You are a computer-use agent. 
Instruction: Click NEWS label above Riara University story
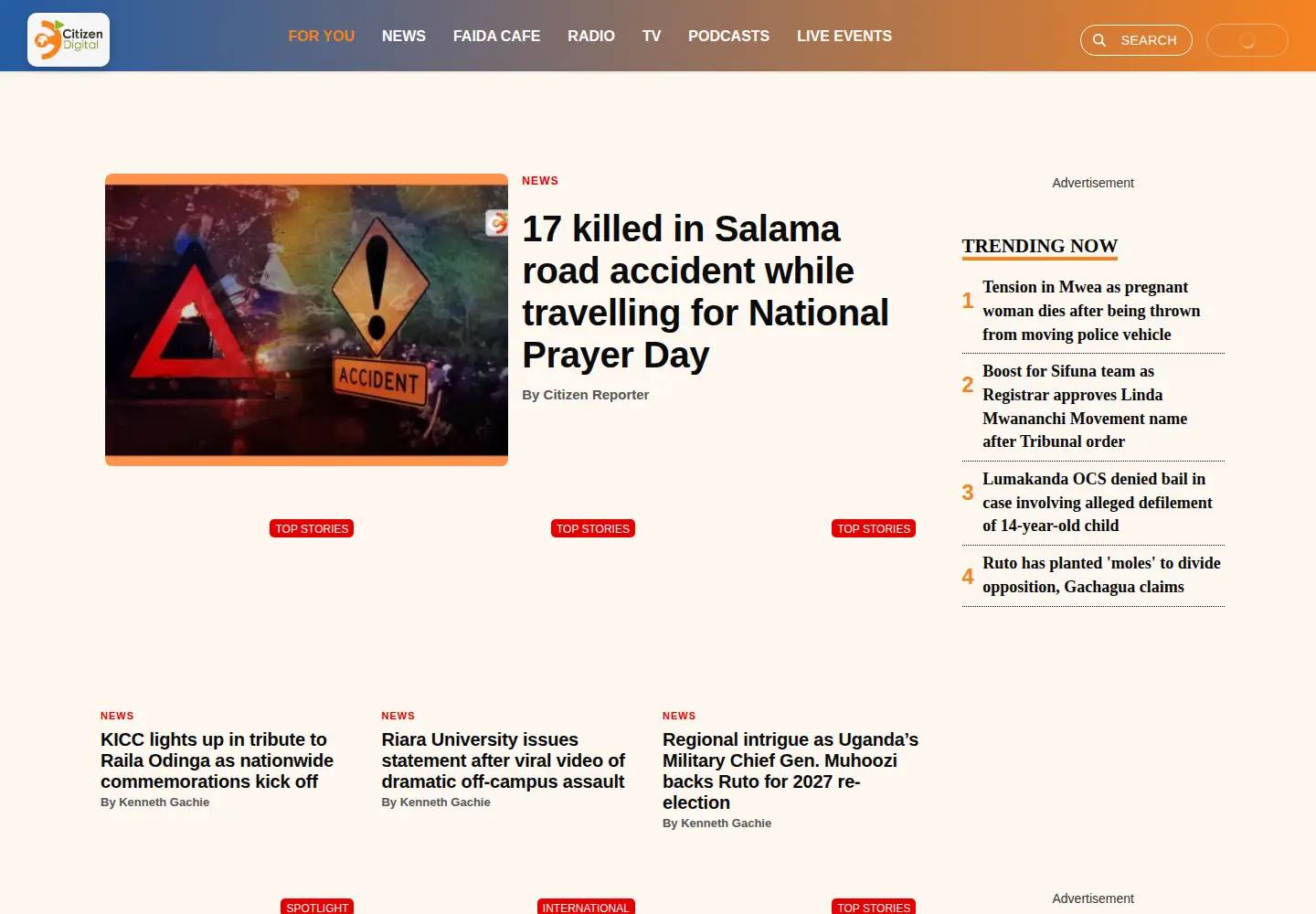coord(398,716)
